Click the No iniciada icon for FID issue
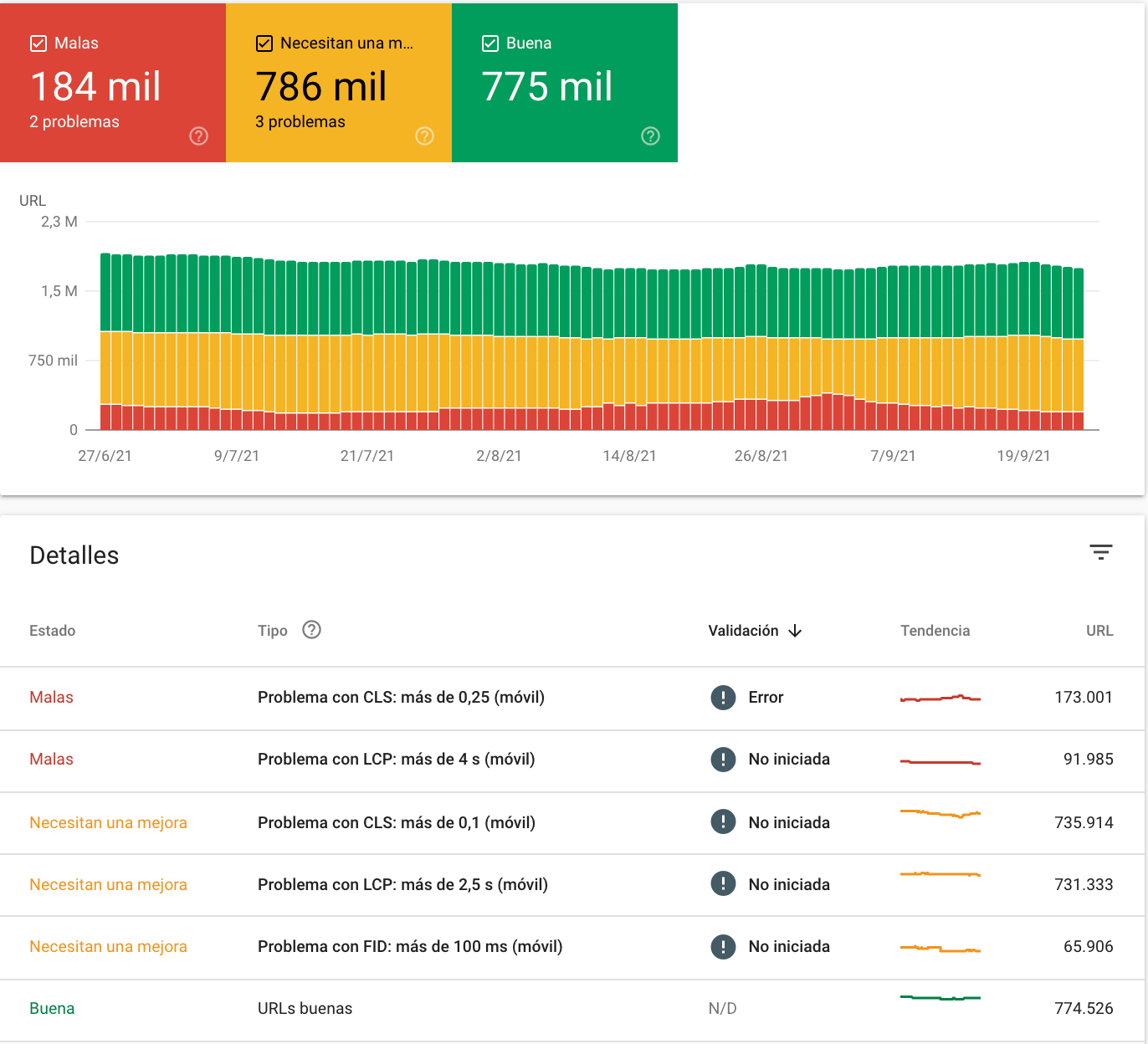Viewport: 1148px width, 1044px height. pos(723,947)
